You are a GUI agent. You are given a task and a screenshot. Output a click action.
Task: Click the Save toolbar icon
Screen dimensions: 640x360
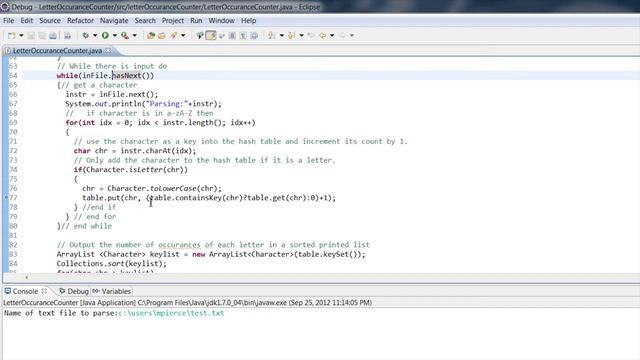[31, 36]
